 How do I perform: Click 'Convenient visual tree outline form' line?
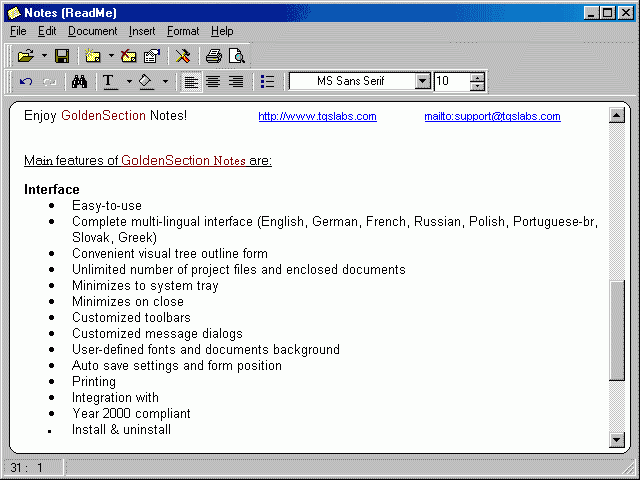pyautogui.click(x=170, y=253)
